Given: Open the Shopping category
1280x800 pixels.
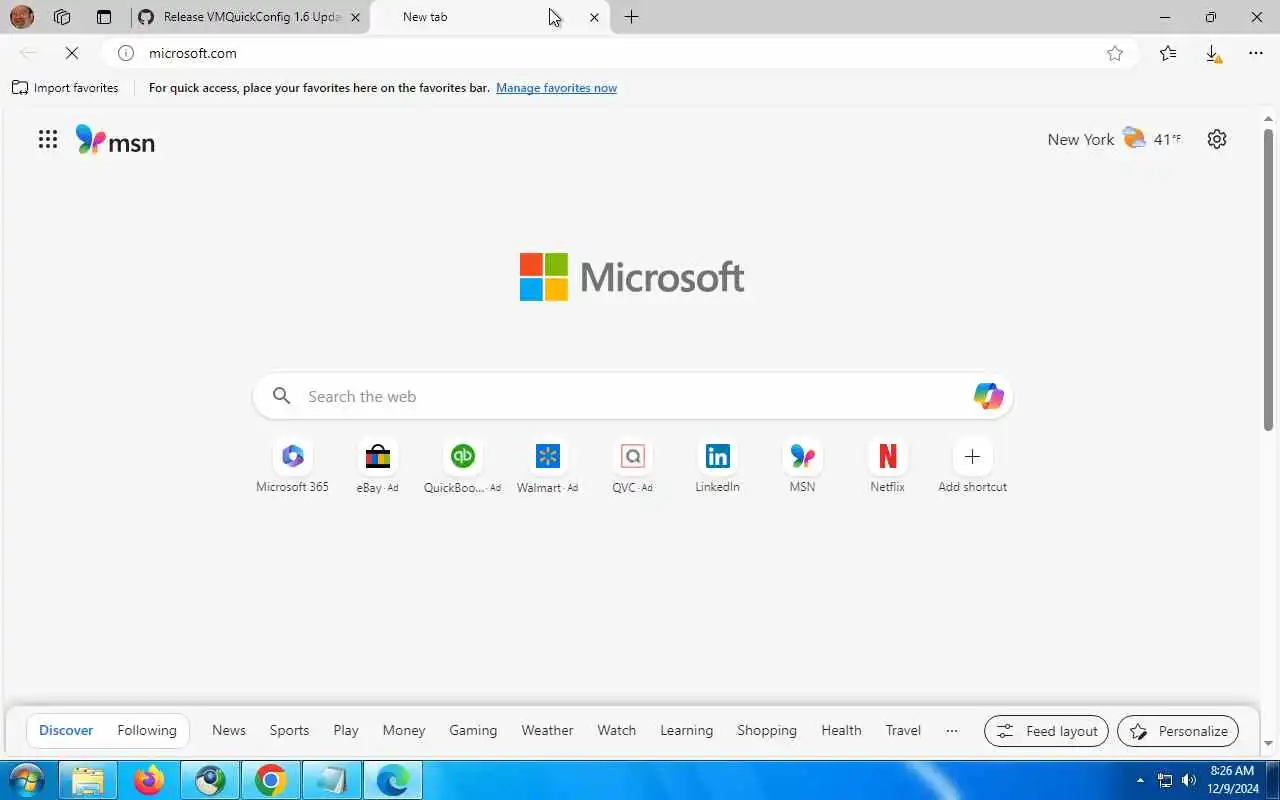Looking at the screenshot, I should (767, 730).
